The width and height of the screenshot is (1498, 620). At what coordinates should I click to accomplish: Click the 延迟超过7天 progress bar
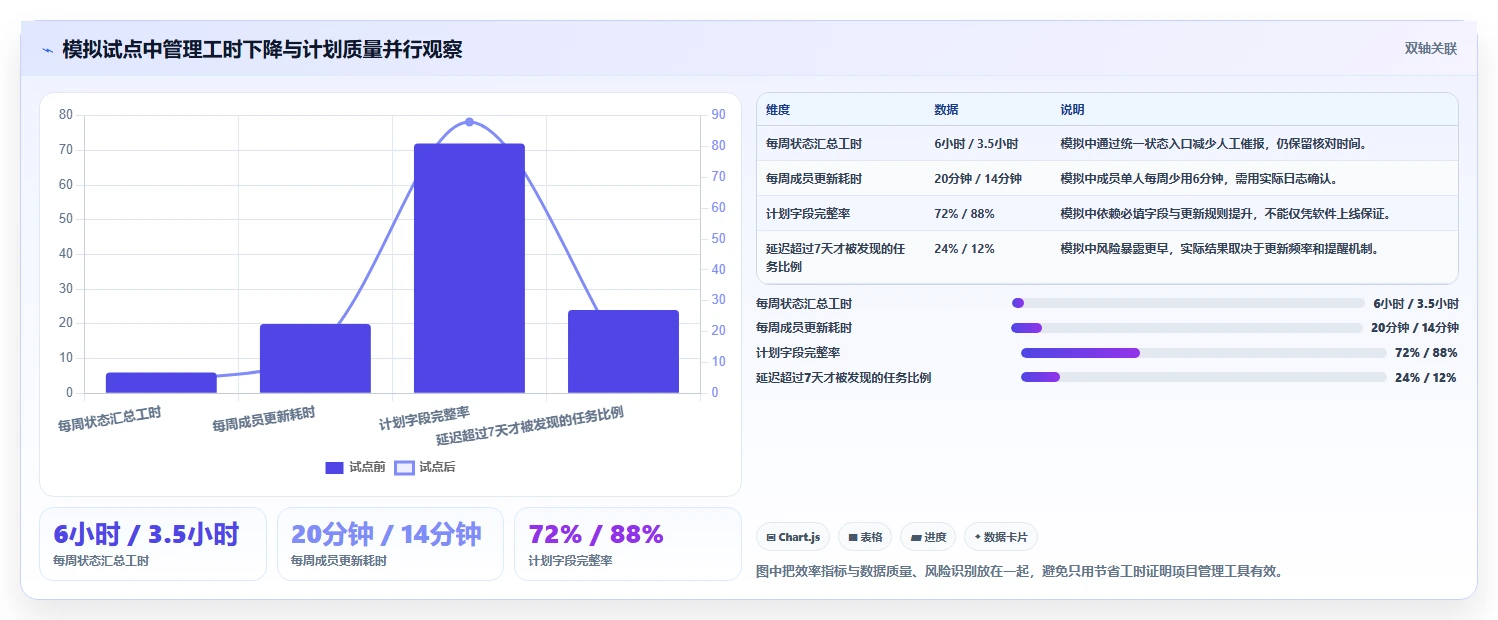pos(1203,377)
